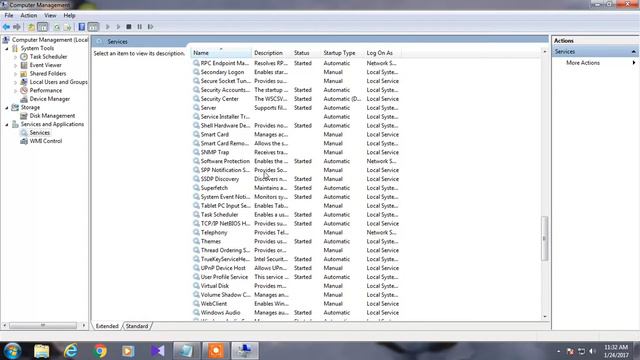This screenshot has height=360, width=640.
Task: Click the services list vertical scrollbar thumb
Action: [544, 238]
